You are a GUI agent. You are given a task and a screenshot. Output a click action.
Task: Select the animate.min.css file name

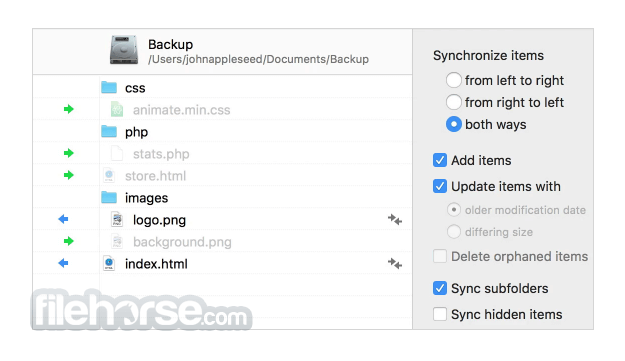click(181, 110)
